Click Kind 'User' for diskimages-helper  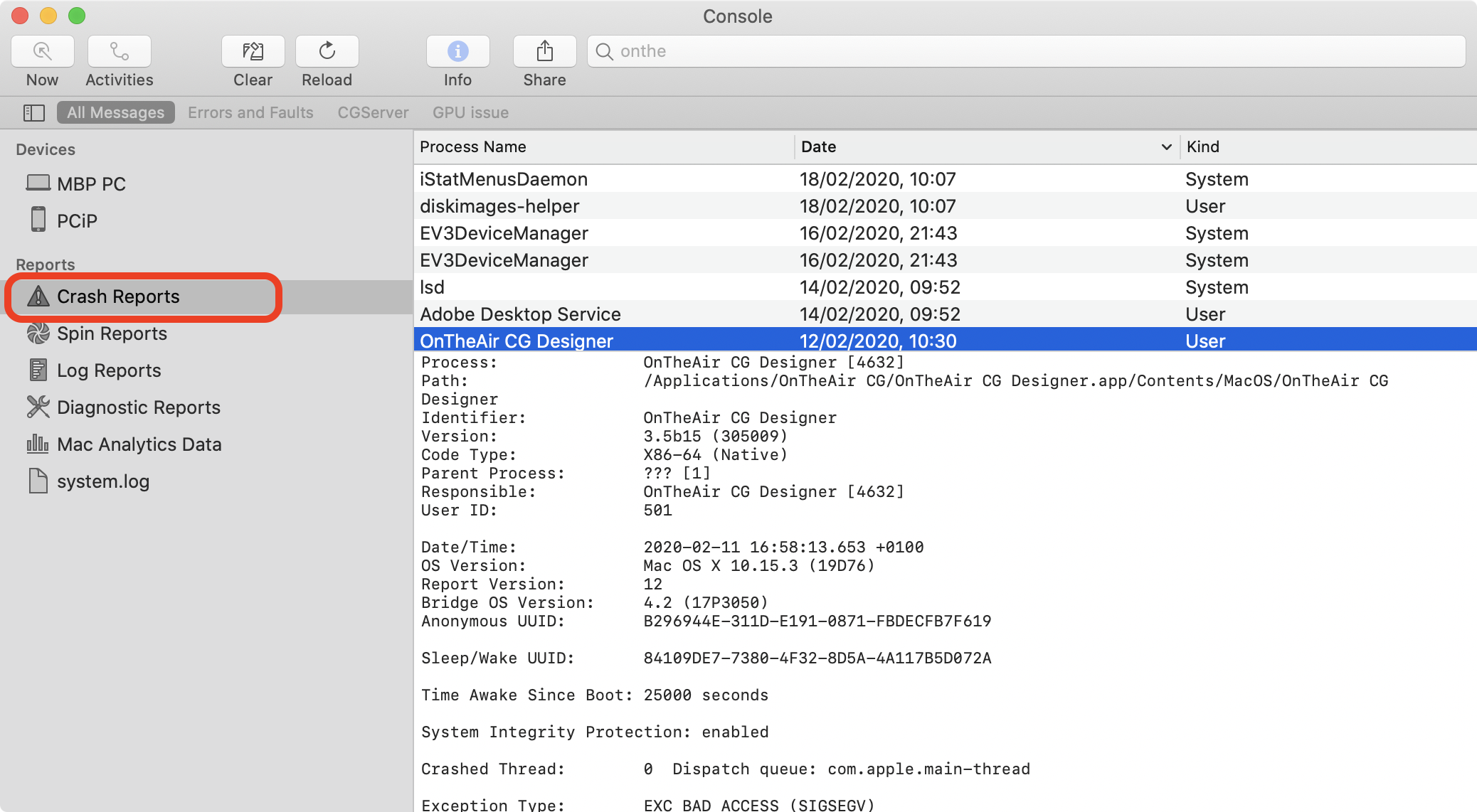pyautogui.click(x=1205, y=206)
